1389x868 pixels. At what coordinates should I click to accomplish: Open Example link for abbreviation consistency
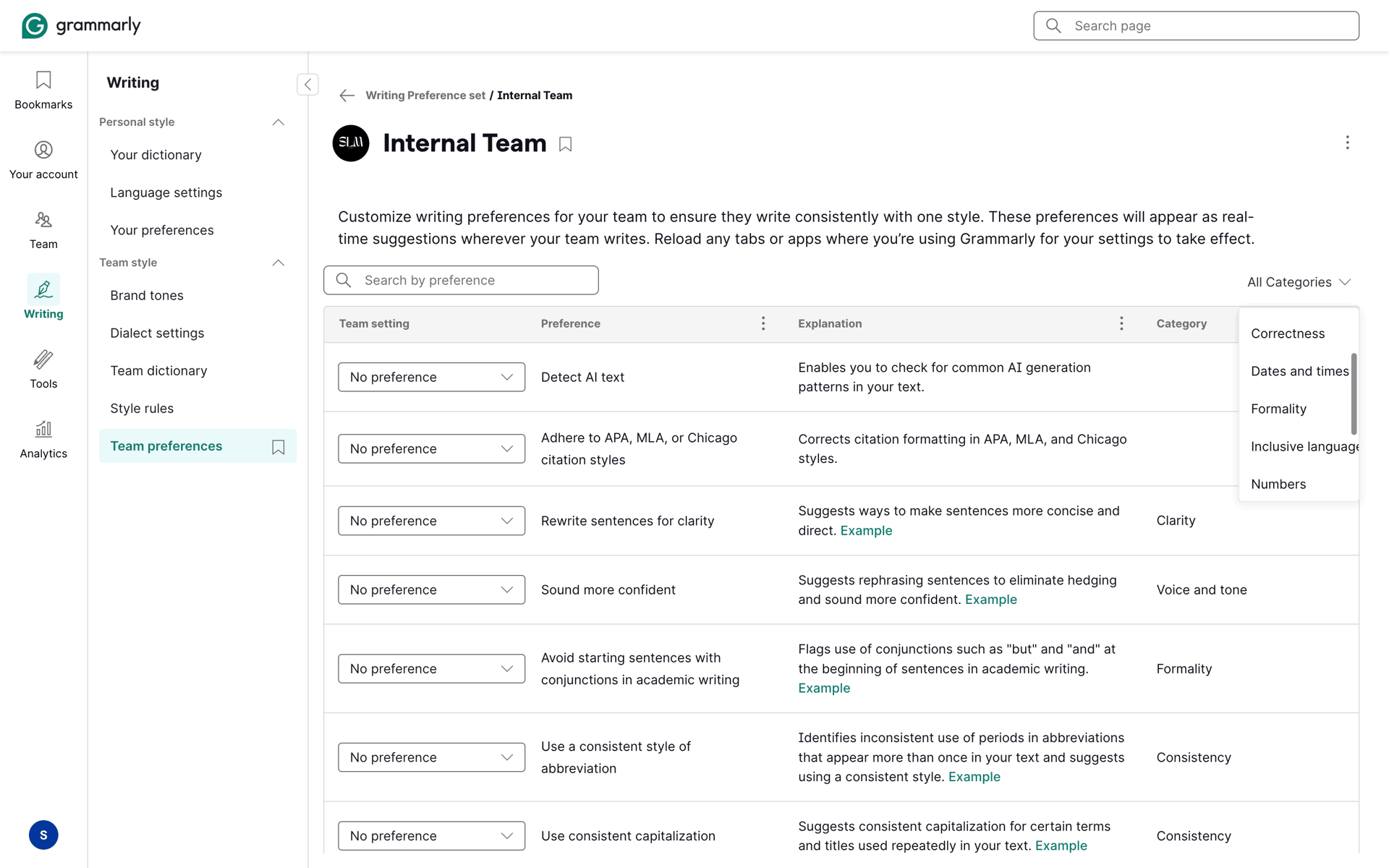974,777
